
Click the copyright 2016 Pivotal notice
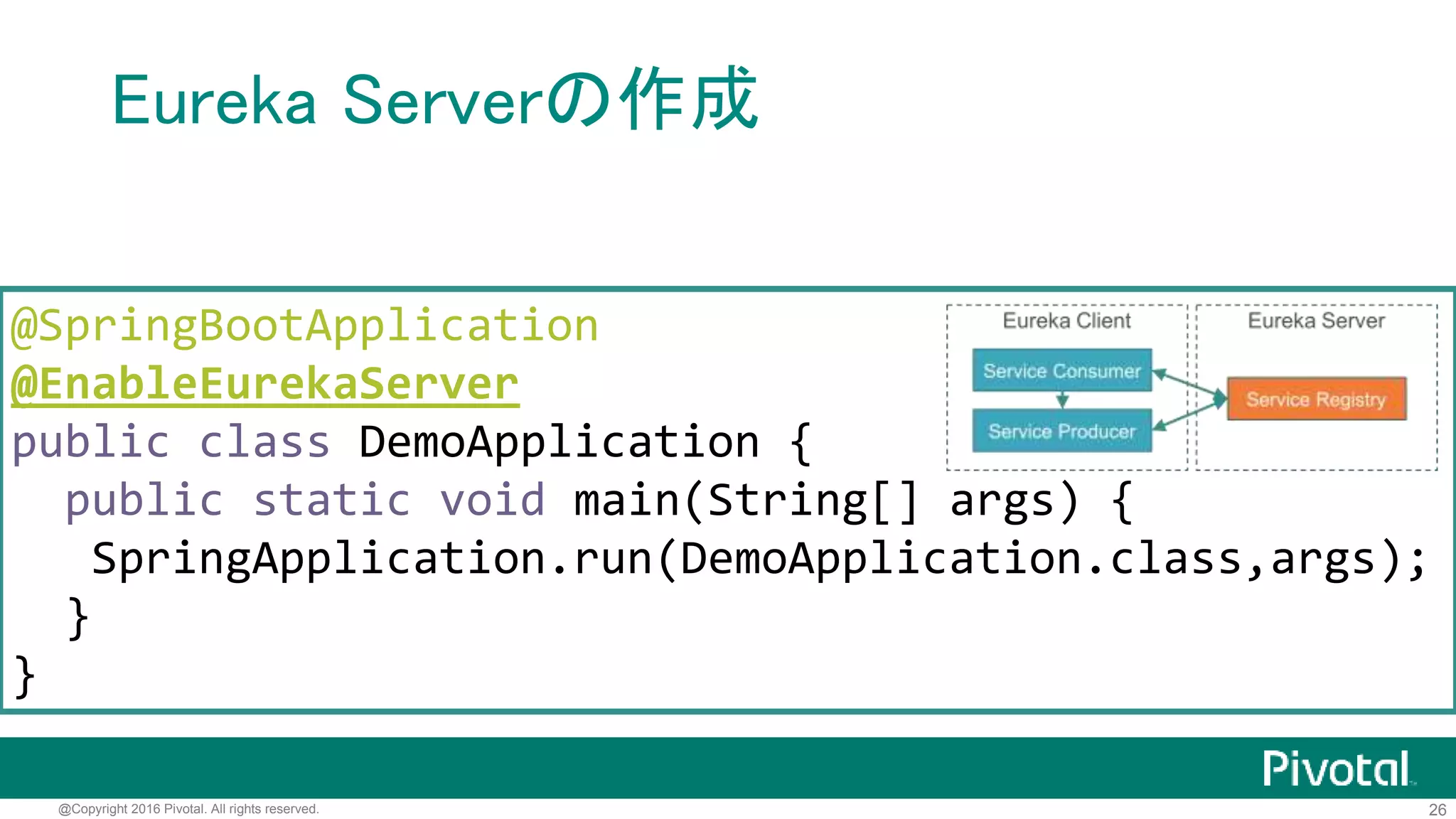(x=188, y=809)
